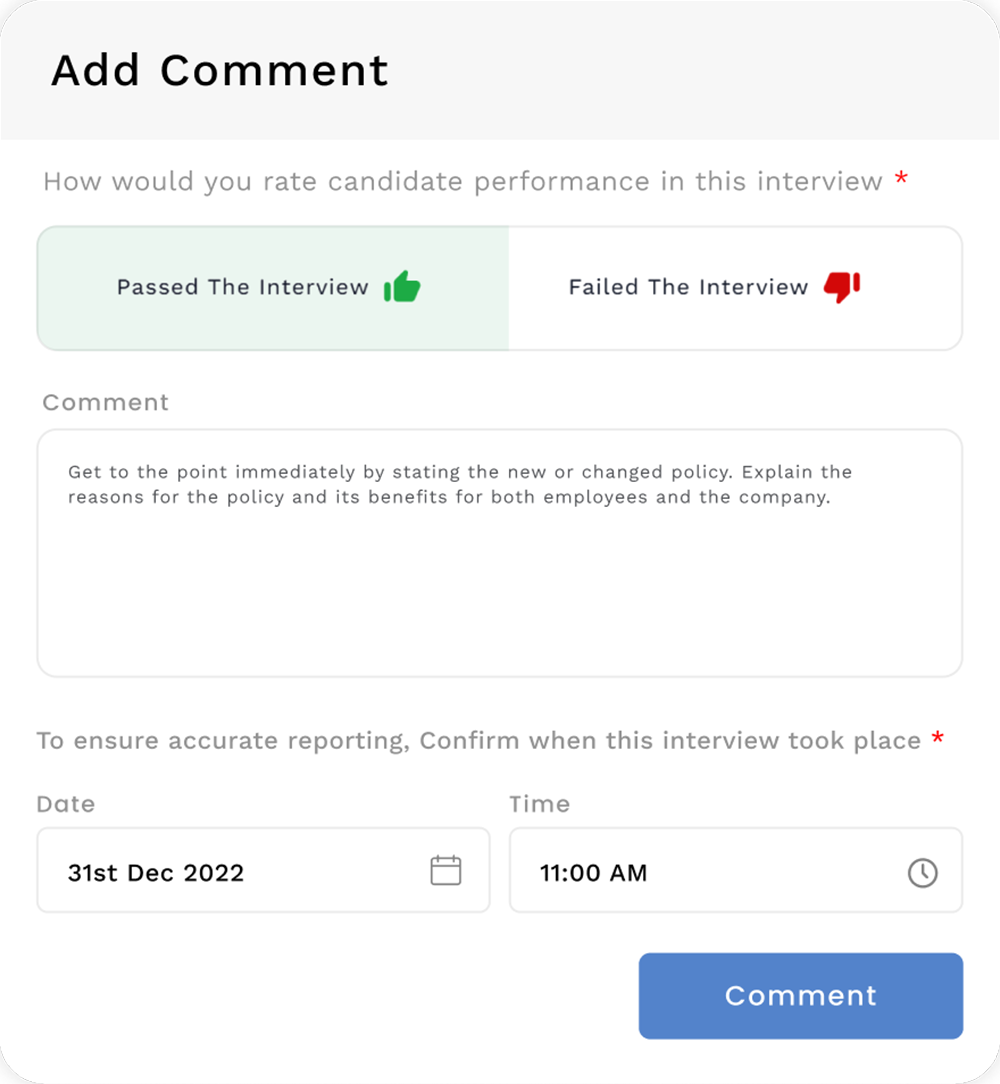Click the Date field label
This screenshot has height=1084, width=1000.
click(x=66, y=804)
